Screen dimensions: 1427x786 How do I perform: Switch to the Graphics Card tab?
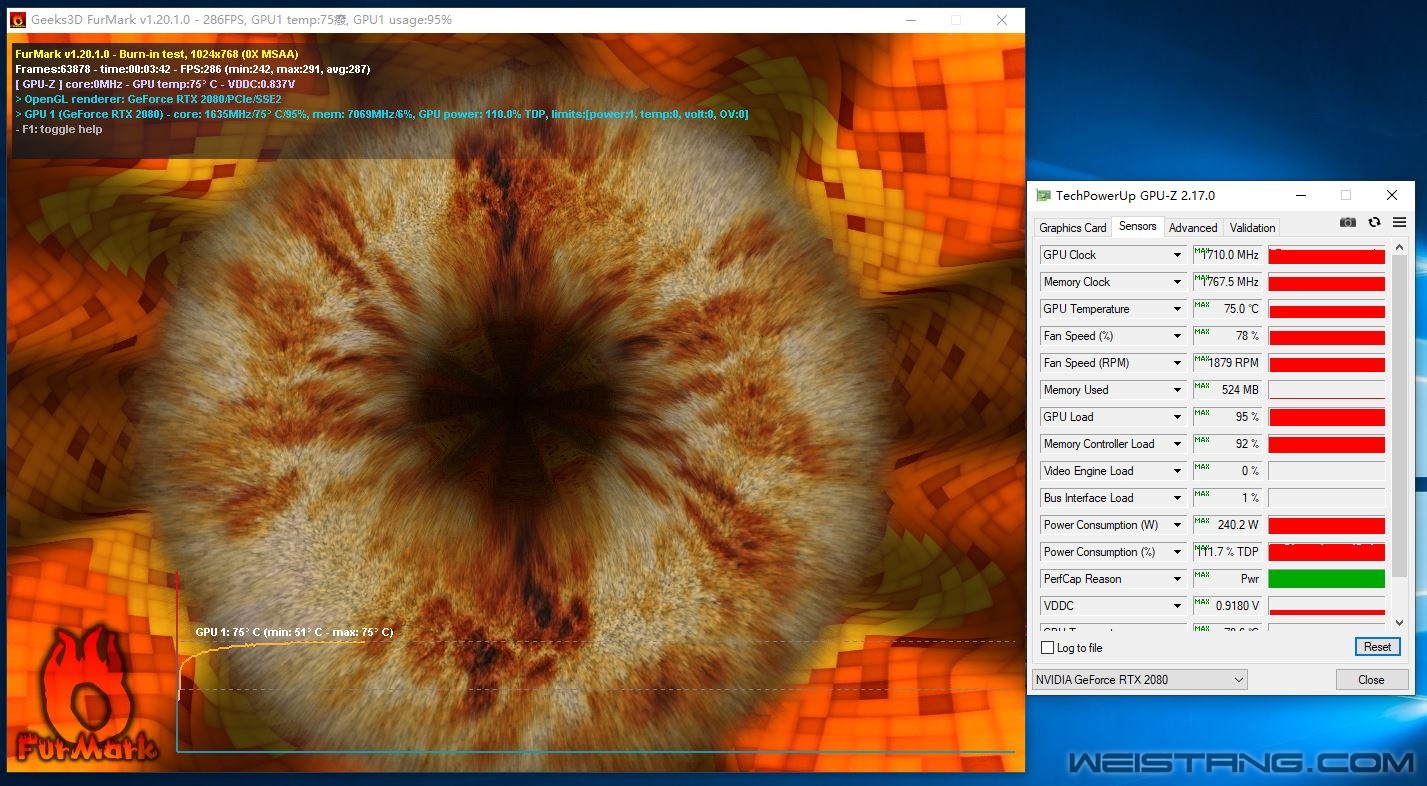coord(1072,228)
